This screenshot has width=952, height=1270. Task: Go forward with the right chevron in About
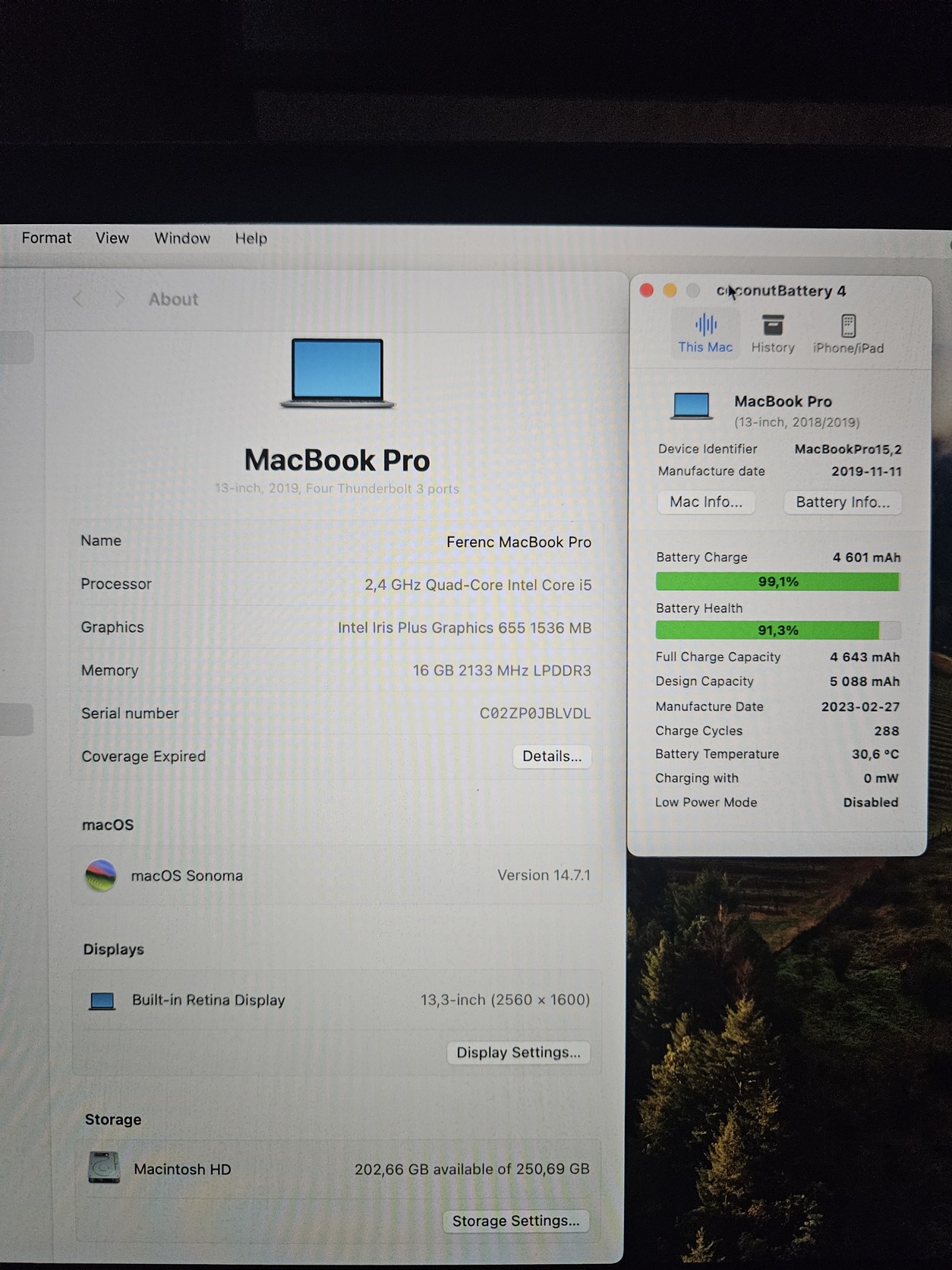pos(119,299)
